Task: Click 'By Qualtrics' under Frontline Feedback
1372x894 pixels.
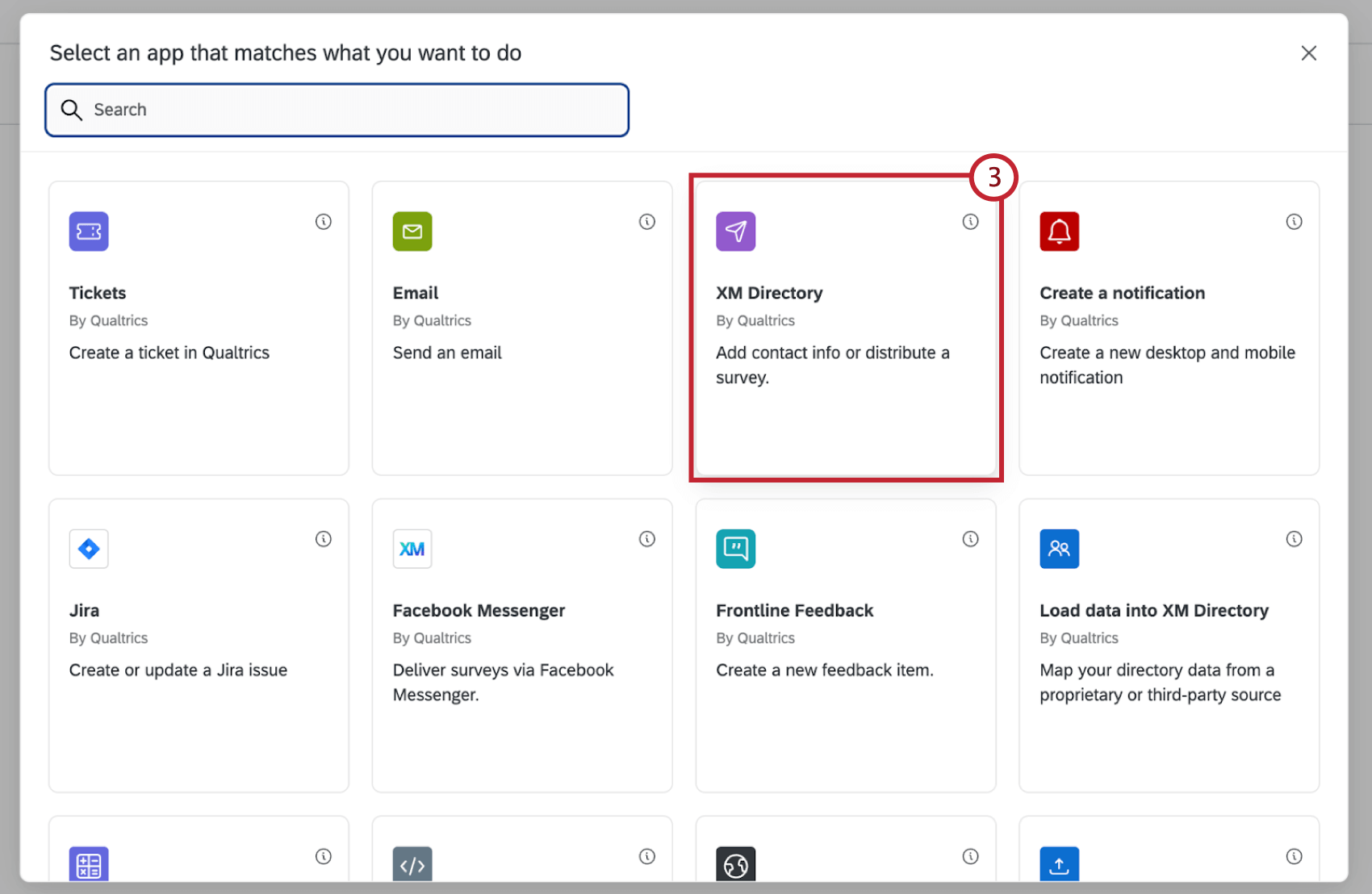Action: pyautogui.click(x=755, y=638)
